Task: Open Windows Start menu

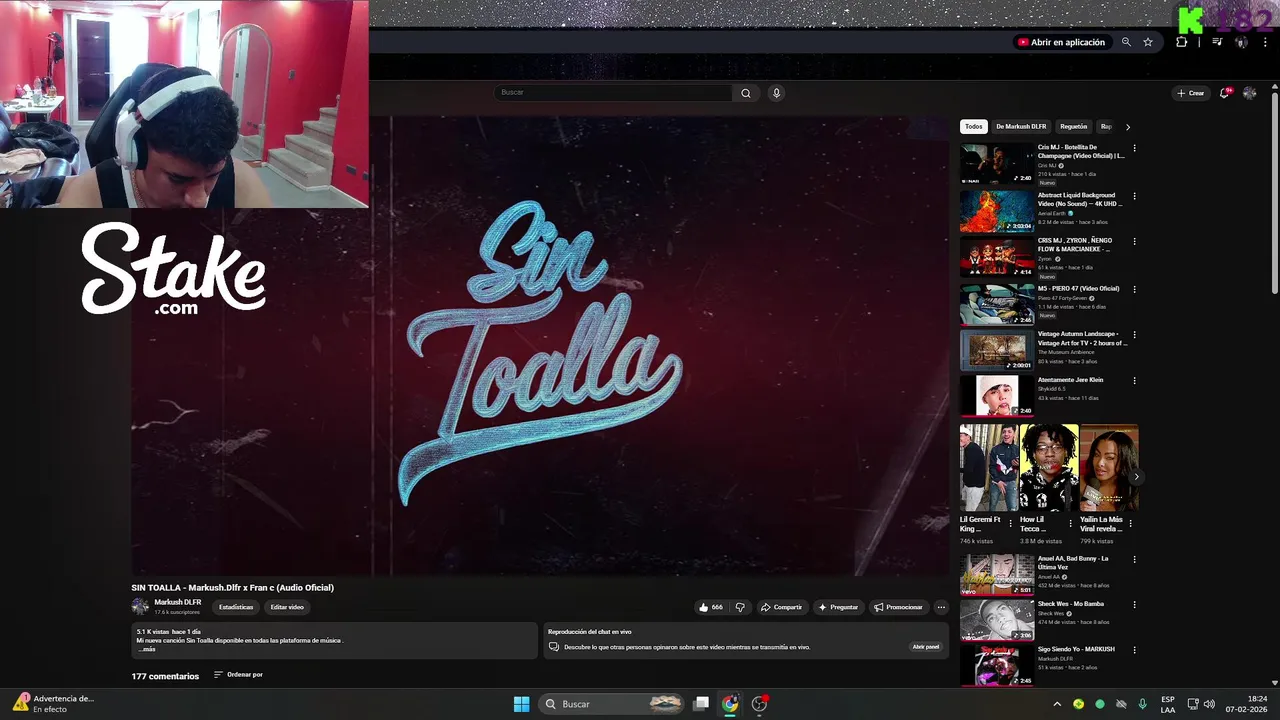Action: click(521, 704)
